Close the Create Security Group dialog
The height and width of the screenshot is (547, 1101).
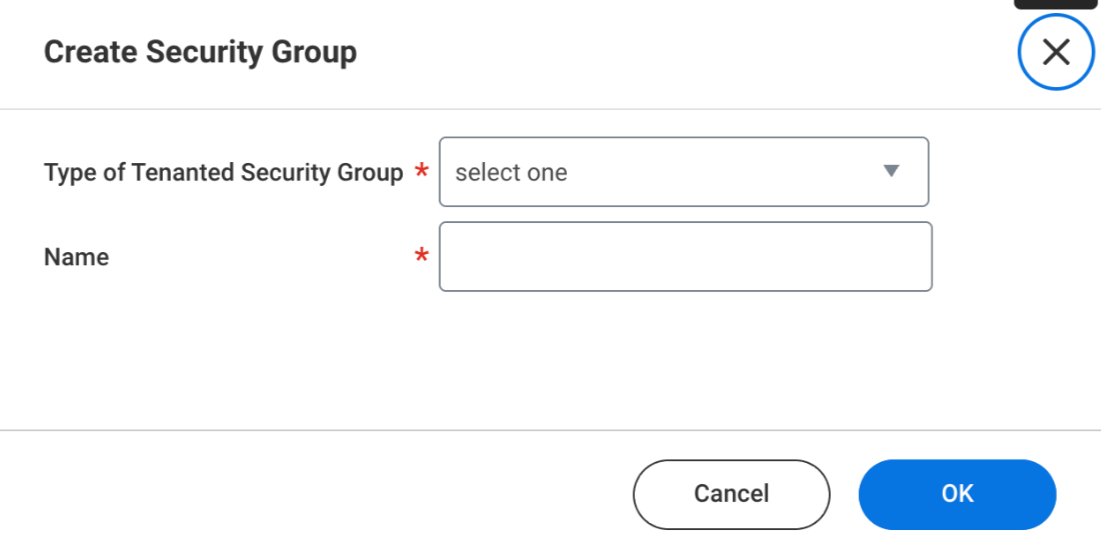click(1056, 52)
